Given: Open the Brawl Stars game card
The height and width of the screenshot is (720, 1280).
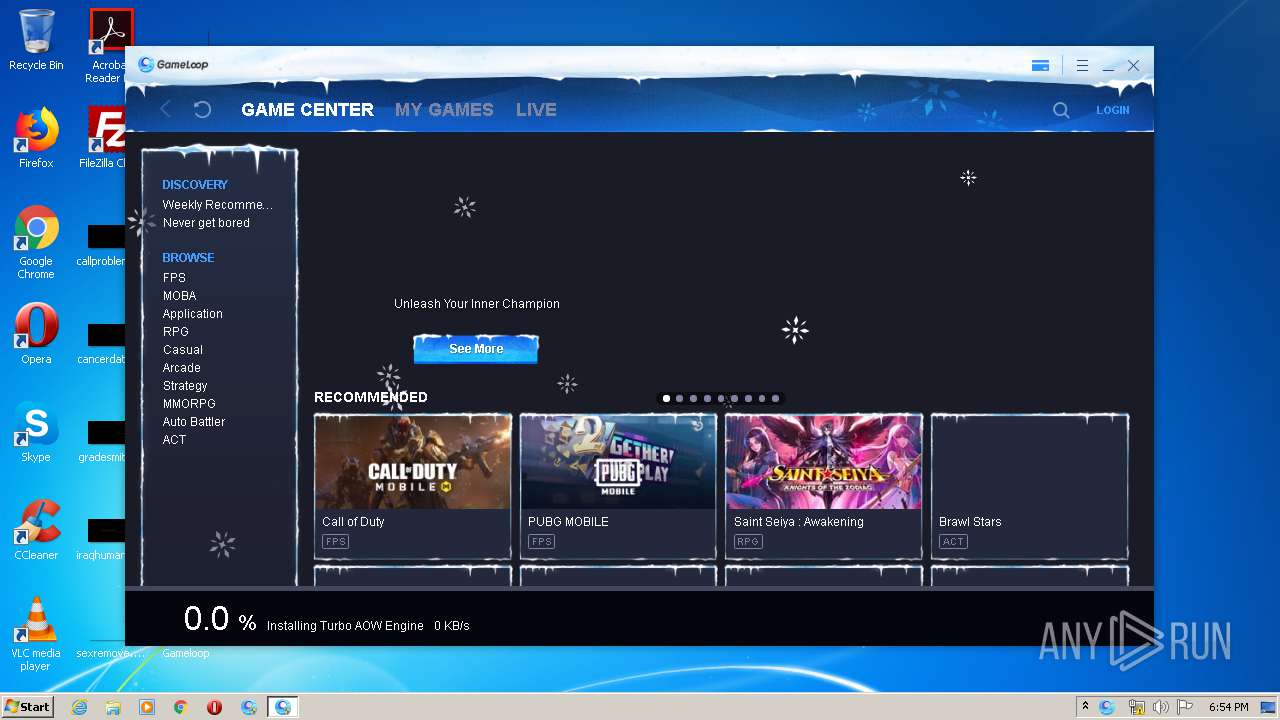Looking at the screenshot, I should [1030, 487].
